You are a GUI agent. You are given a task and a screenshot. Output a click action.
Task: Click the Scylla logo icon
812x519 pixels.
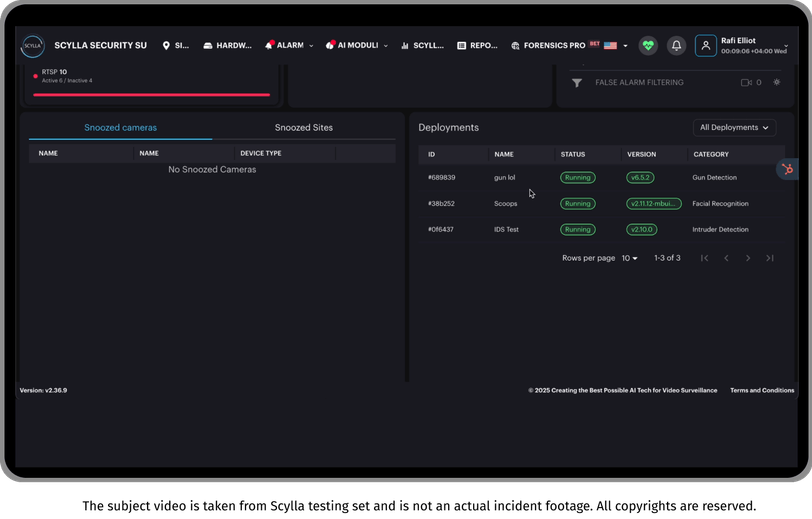pos(33,46)
